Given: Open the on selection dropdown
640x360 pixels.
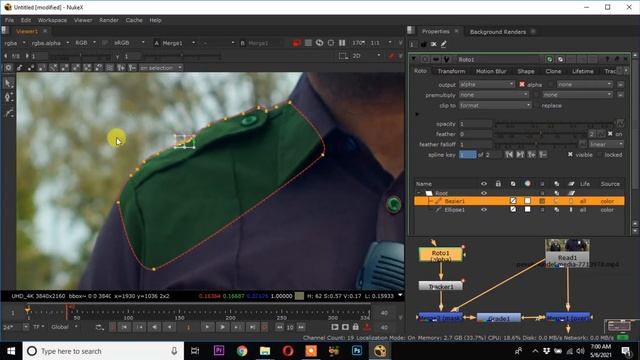Looking at the screenshot, I should click(160, 68).
